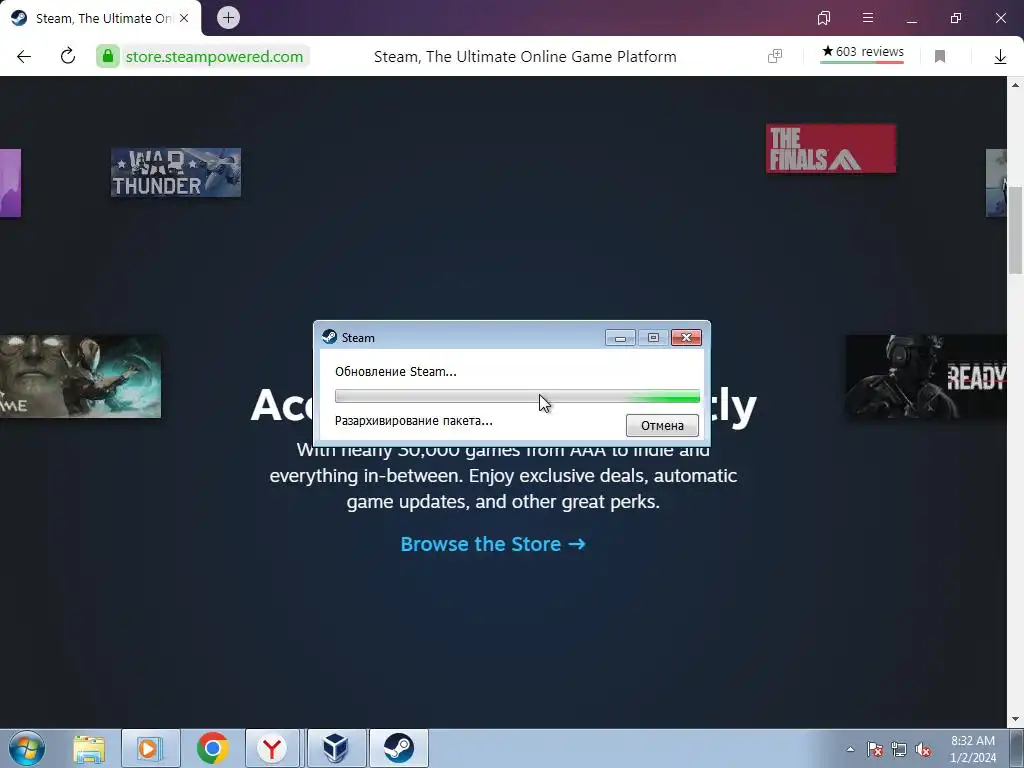Image resolution: width=1024 pixels, height=768 pixels.
Task: Open the network status tray icon
Action: coord(899,750)
